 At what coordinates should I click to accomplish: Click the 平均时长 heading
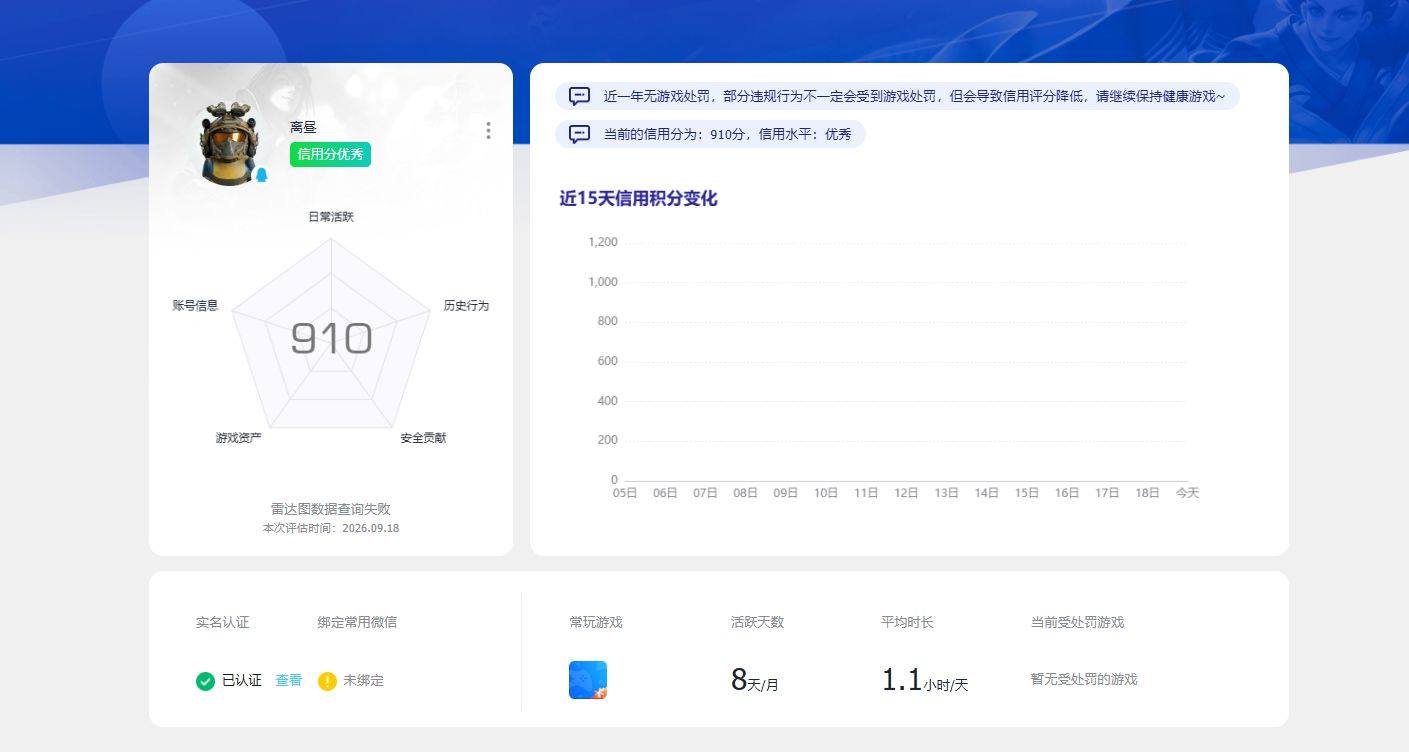[x=907, y=622]
